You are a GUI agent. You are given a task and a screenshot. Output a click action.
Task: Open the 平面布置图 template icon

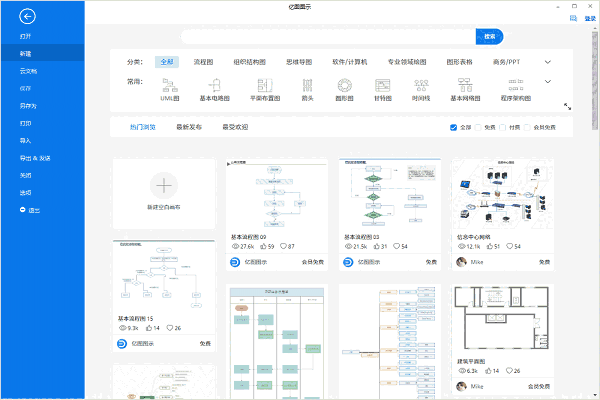click(265, 85)
